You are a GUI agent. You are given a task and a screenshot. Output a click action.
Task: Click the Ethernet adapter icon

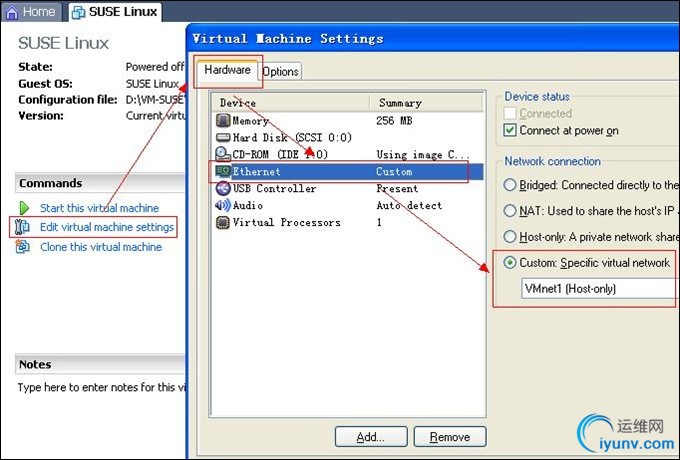pyautogui.click(x=223, y=171)
